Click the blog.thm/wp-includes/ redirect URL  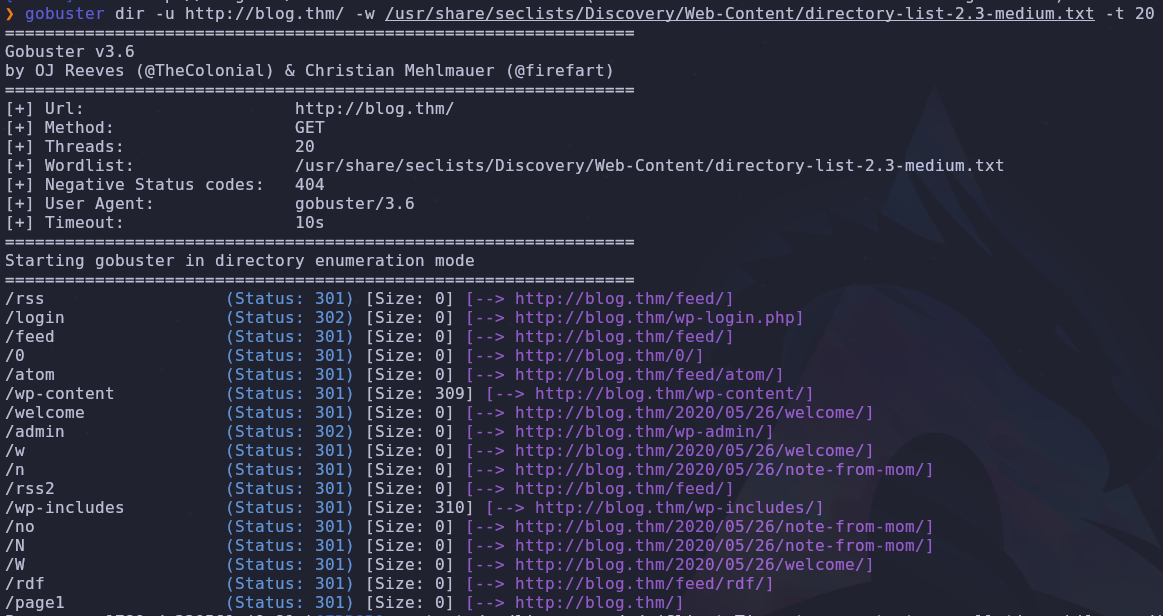coord(675,508)
